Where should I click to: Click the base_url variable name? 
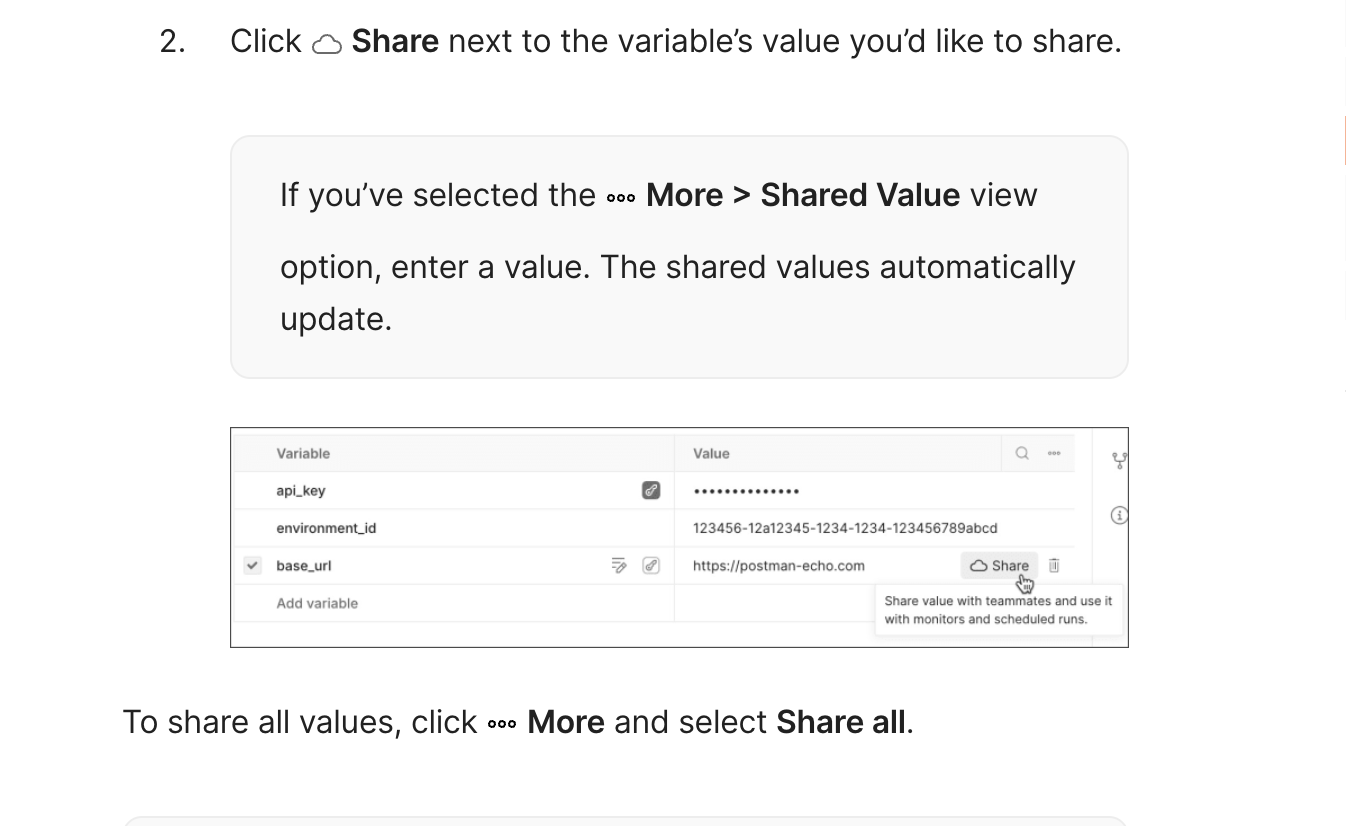[304, 566]
